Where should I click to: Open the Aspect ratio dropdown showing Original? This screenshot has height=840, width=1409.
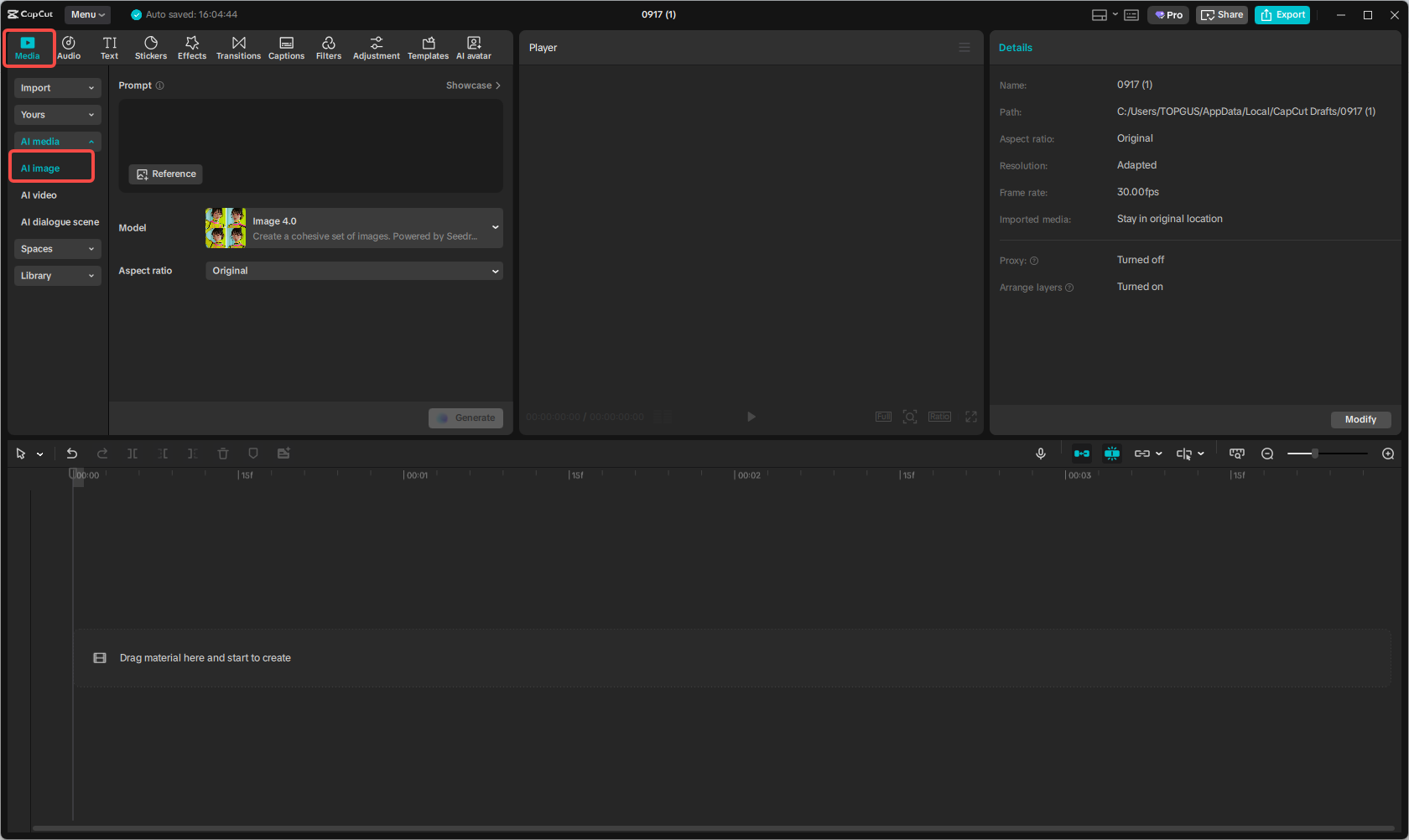coord(353,270)
